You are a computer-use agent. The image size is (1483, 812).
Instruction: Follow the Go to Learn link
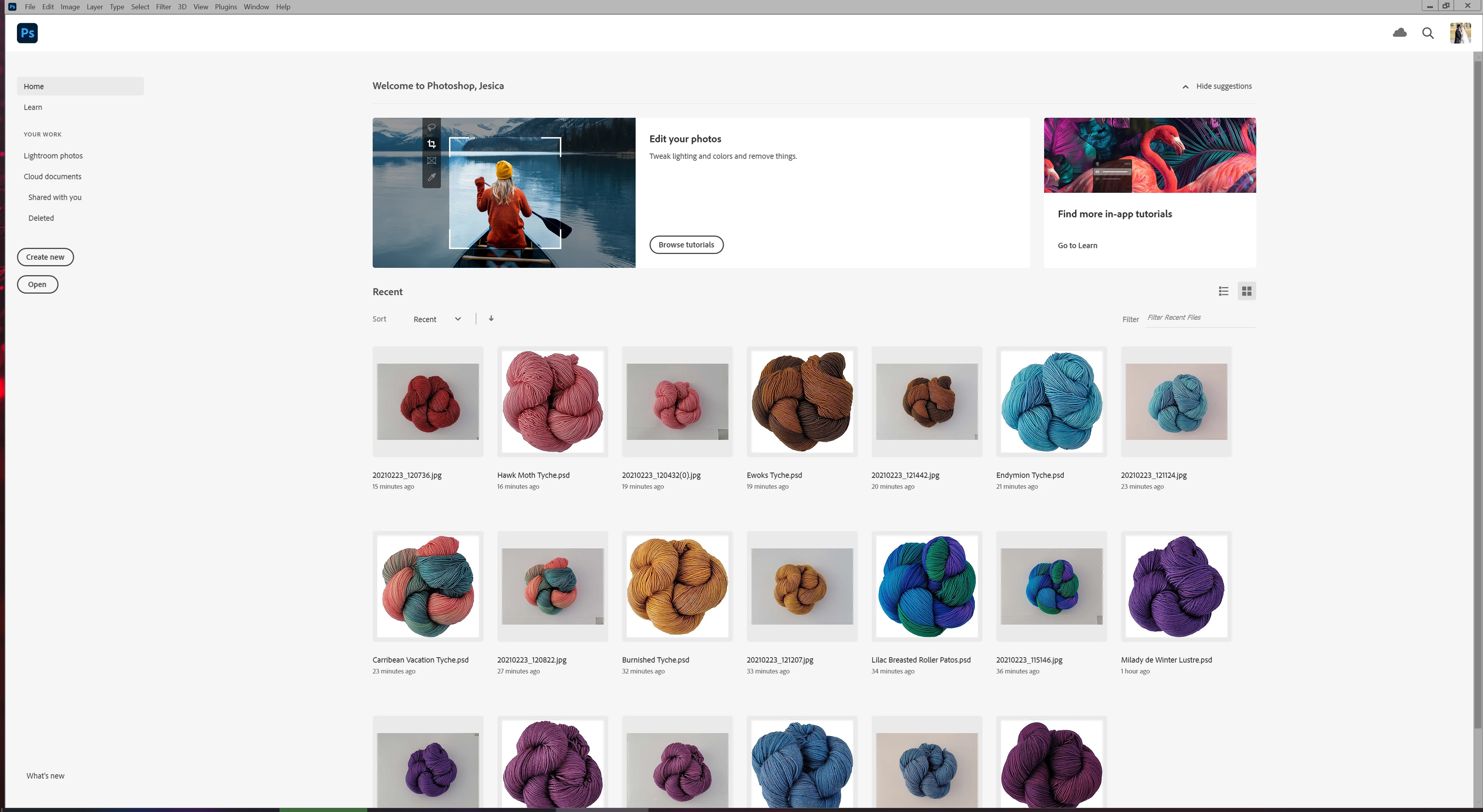coord(1077,246)
